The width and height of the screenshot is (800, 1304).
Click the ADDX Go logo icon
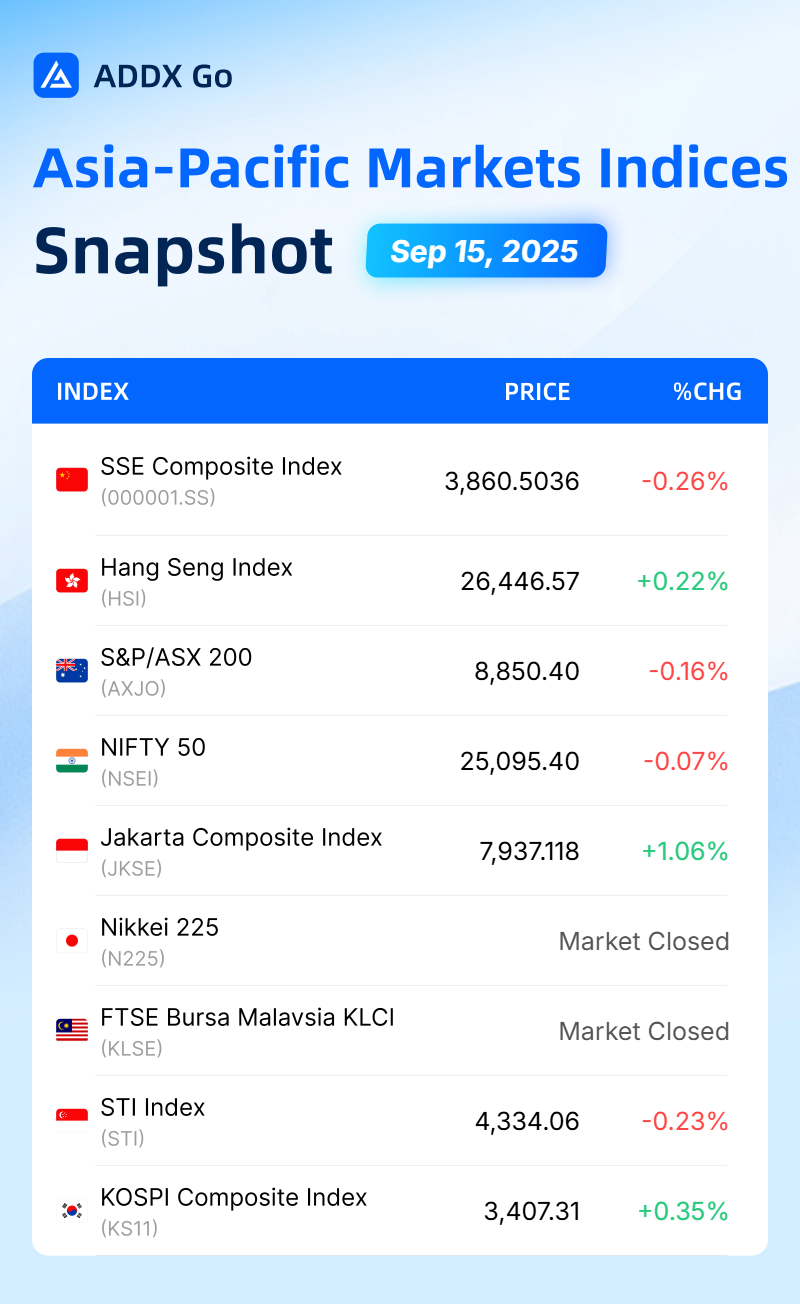click(x=56, y=75)
